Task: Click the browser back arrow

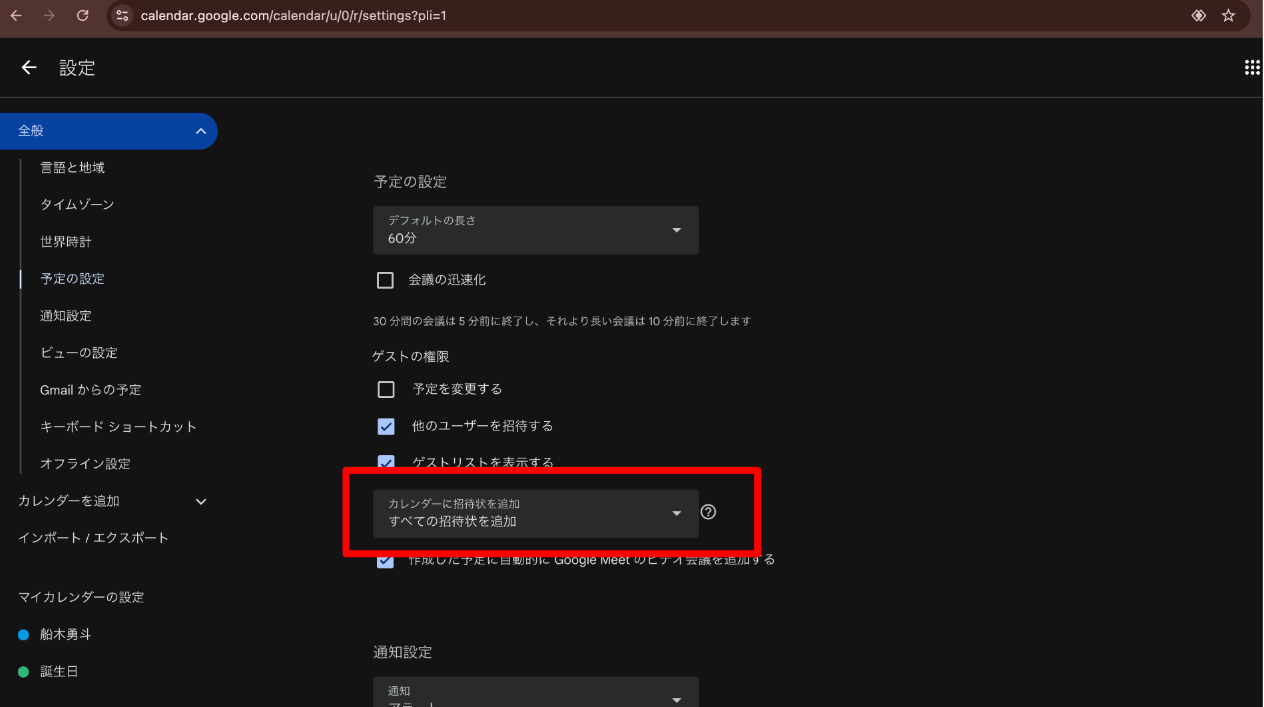Action: point(16,16)
